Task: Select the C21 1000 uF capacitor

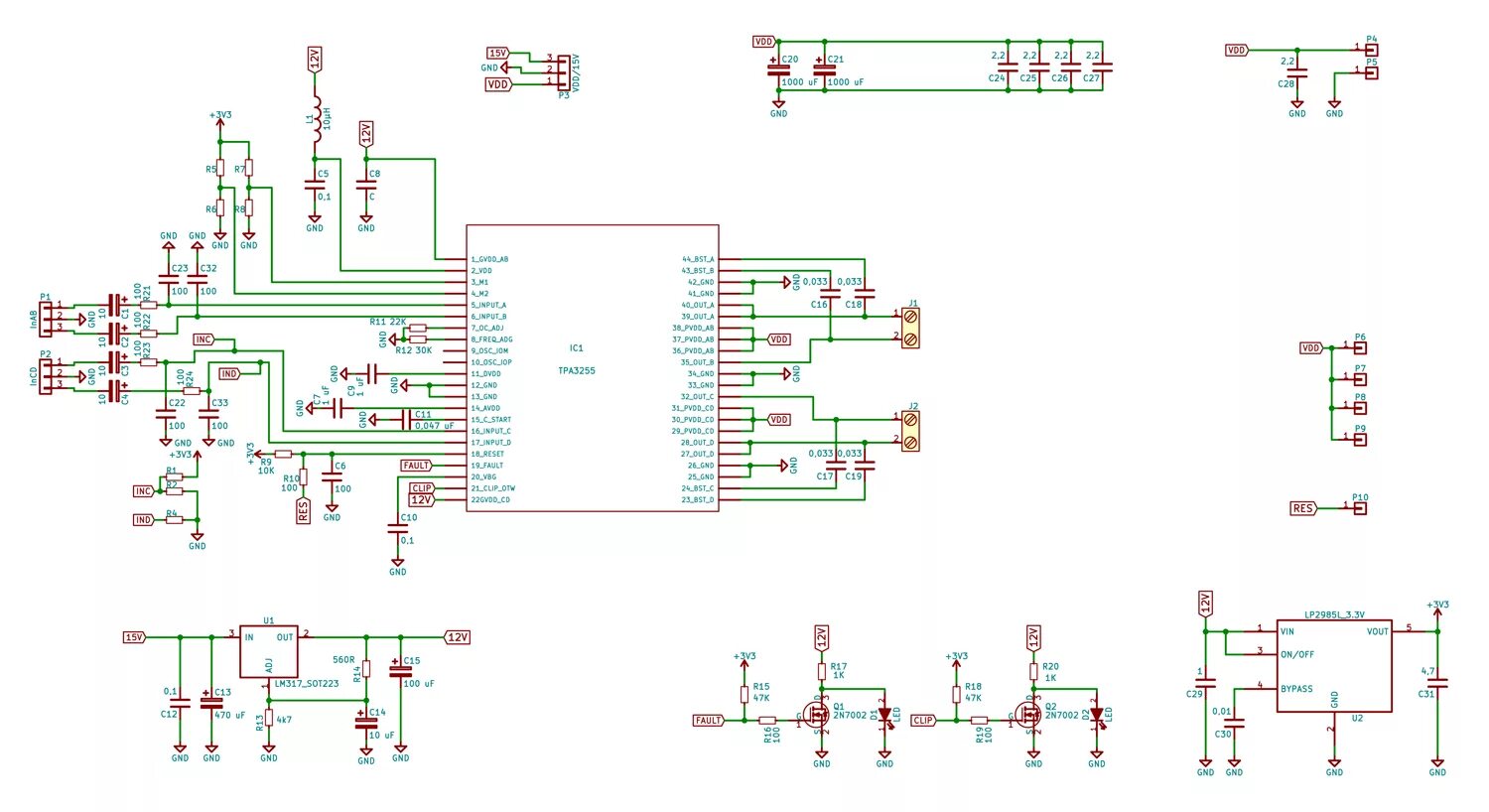Action: [x=824, y=68]
